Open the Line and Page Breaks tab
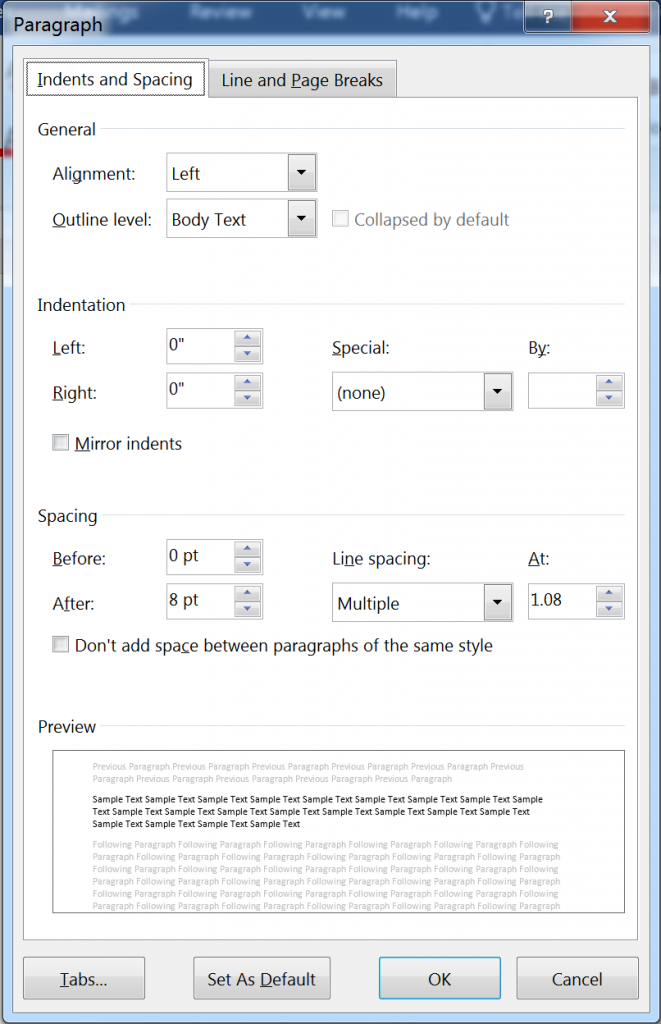Viewport: 661px width, 1024px height. click(302, 80)
